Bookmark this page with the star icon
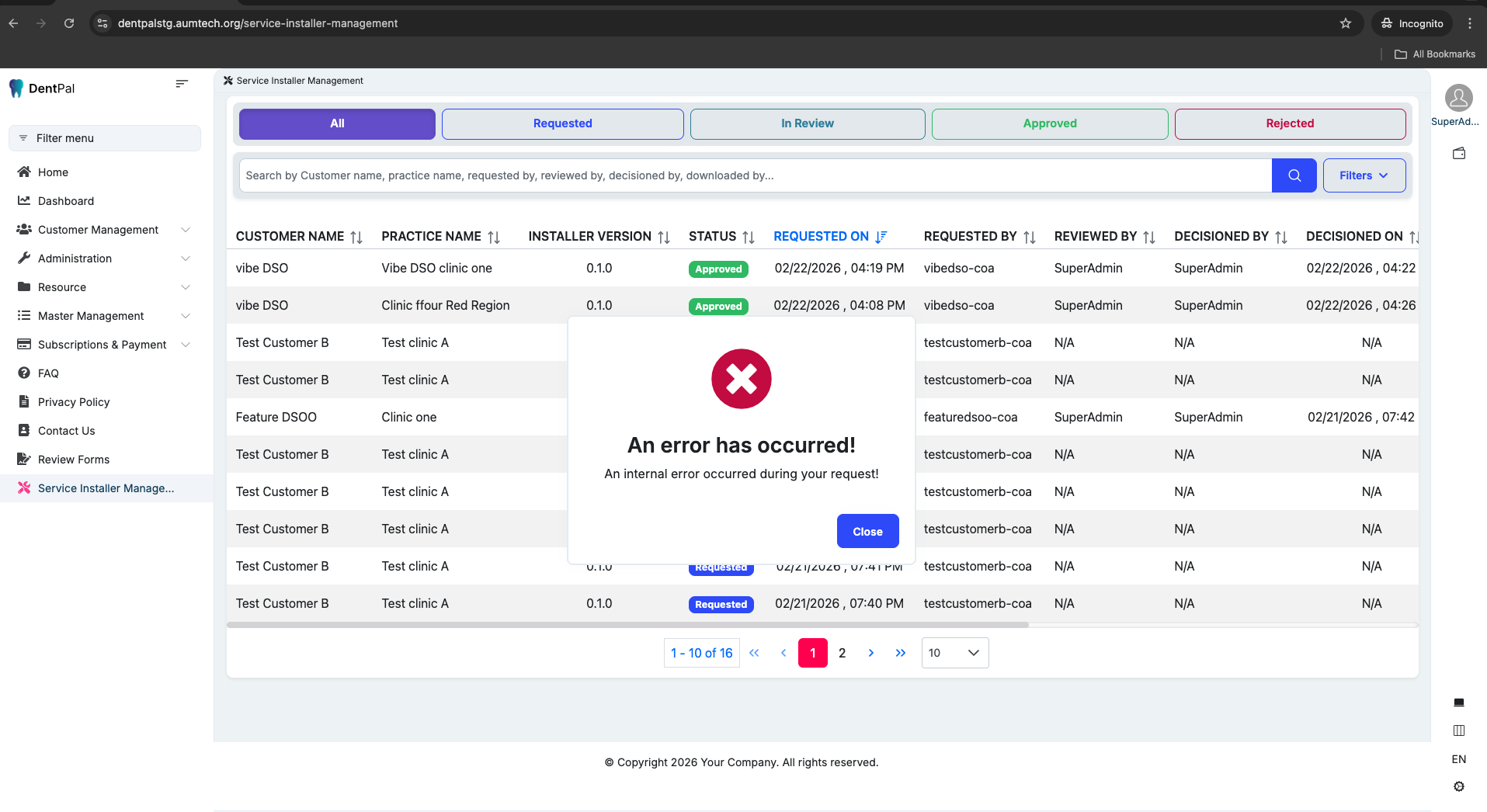 point(1345,23)
